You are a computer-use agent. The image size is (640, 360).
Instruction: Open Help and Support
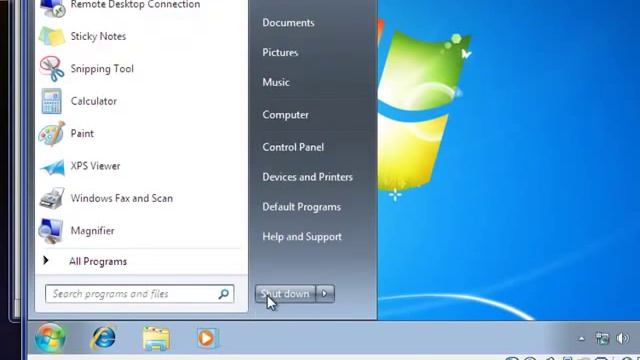(x=302, y=237)
